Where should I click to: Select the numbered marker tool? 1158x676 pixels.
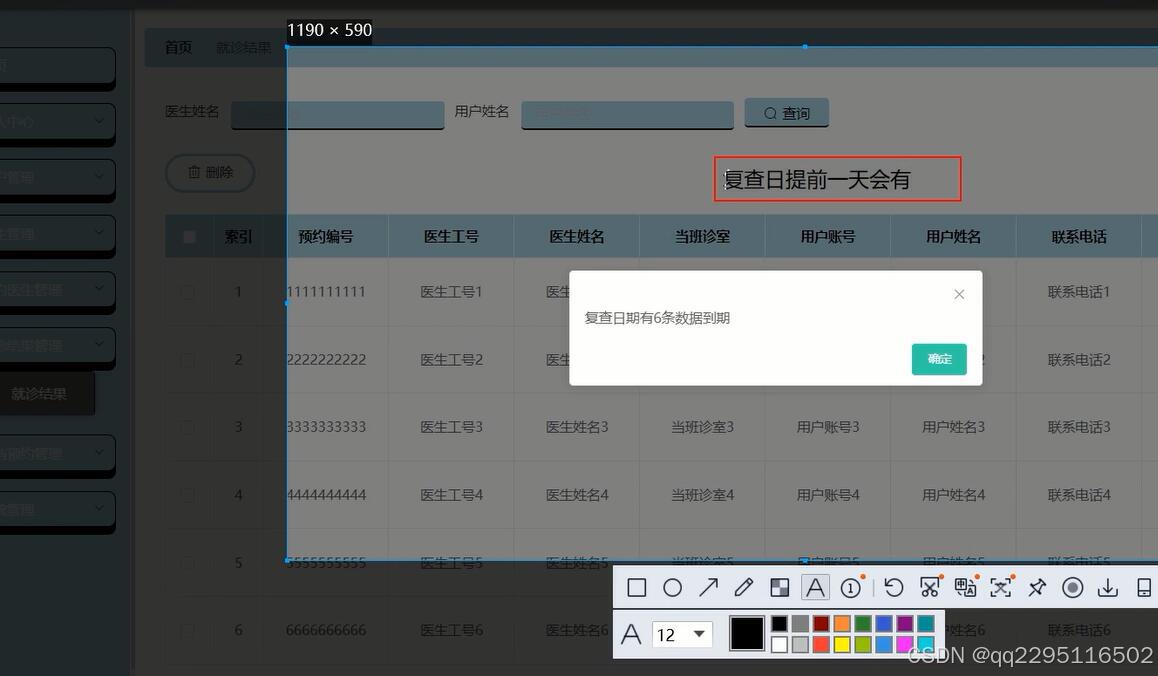coord(851,588)
